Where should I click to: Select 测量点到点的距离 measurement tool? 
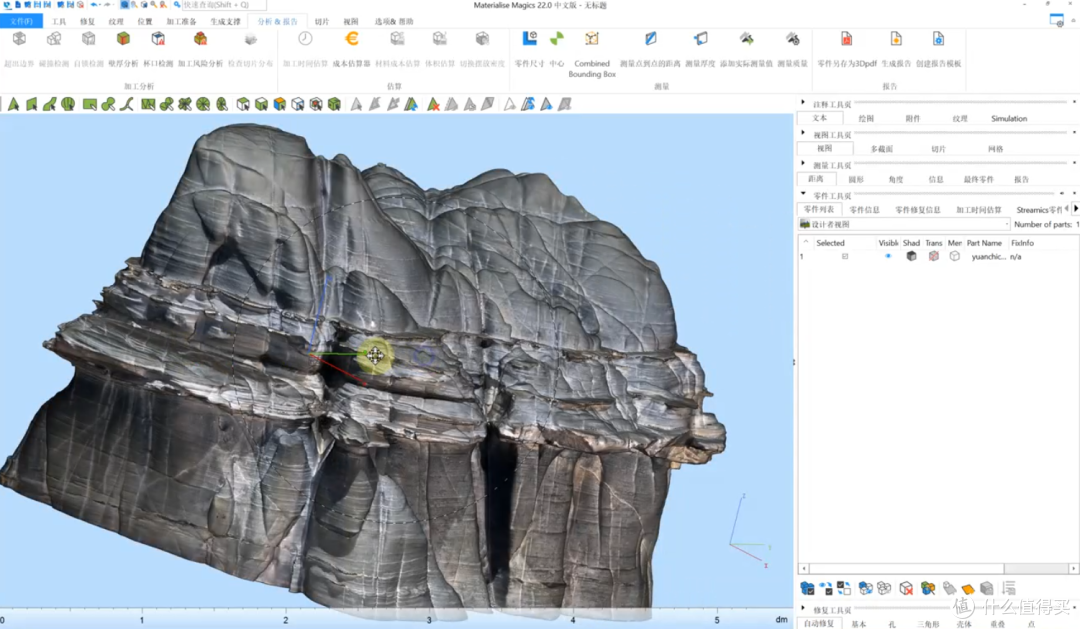[650, 48]
